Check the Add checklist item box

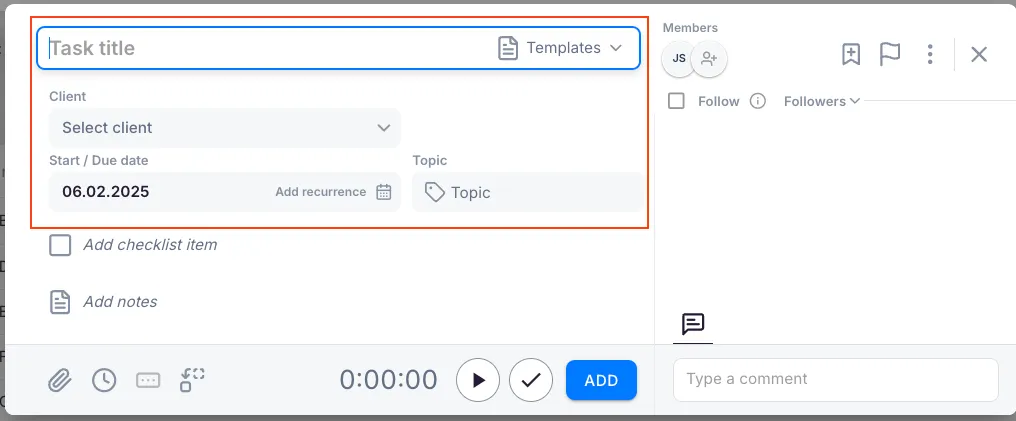click(x=61, y=245)
